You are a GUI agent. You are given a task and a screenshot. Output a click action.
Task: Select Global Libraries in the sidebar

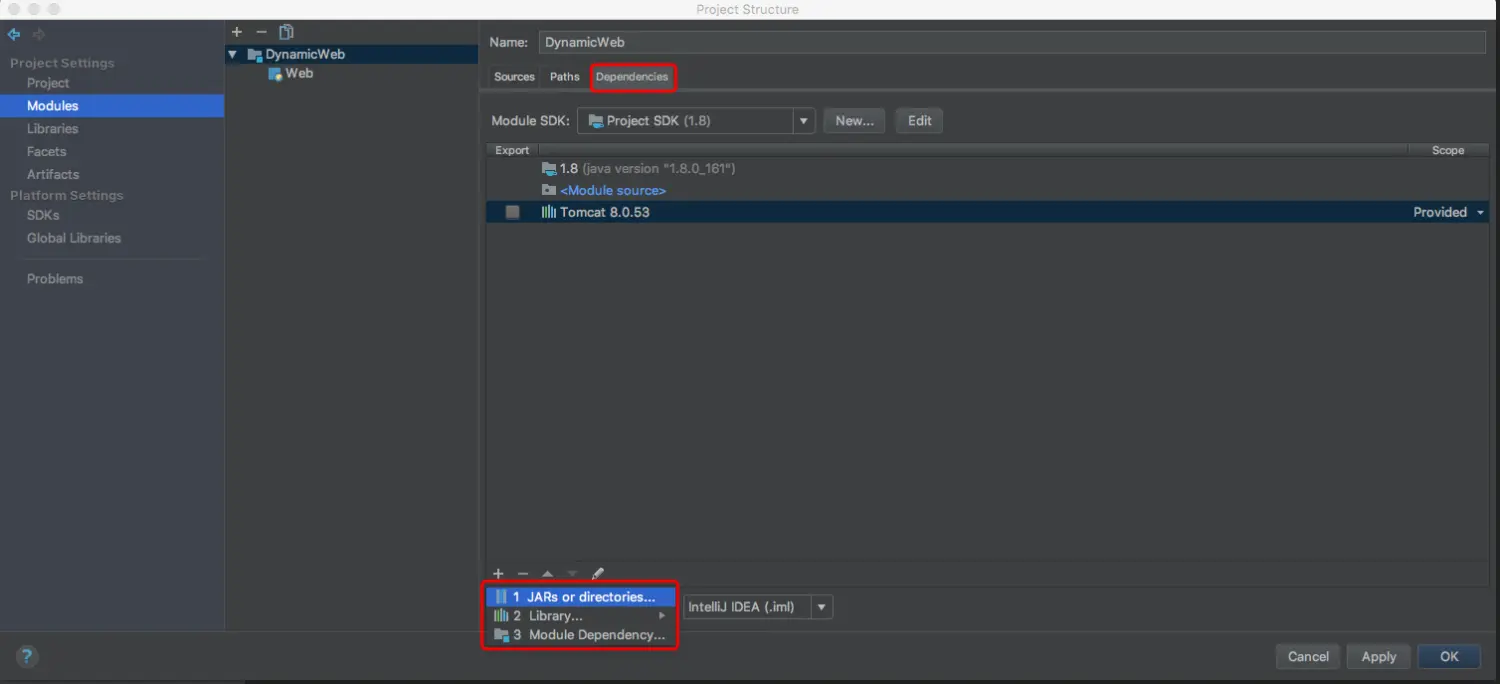pyautogui.click(x=74, y=238)
